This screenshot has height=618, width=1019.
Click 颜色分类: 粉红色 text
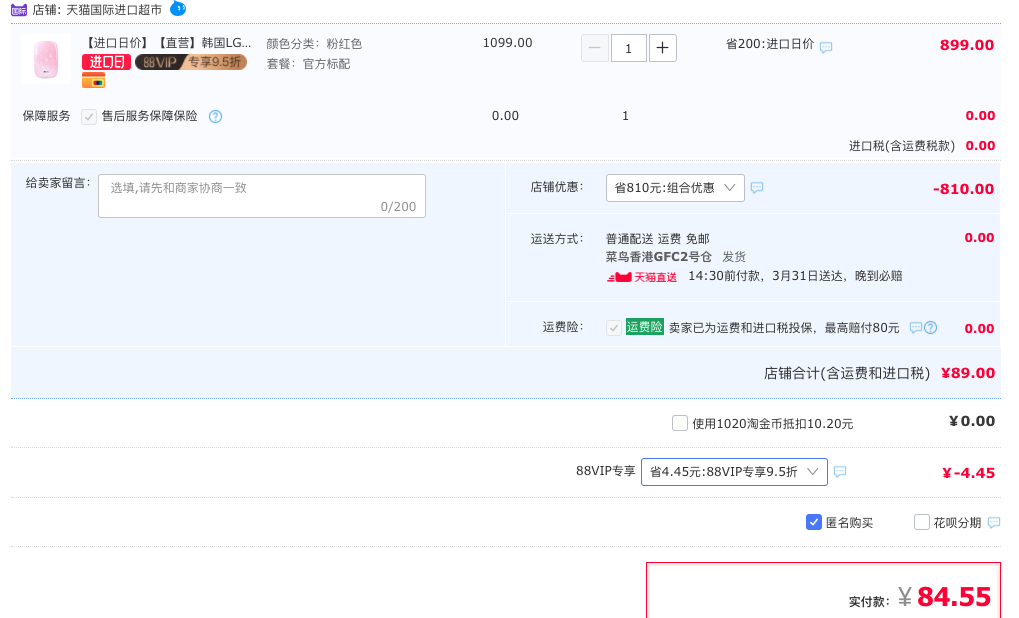(x=314, y=44)
